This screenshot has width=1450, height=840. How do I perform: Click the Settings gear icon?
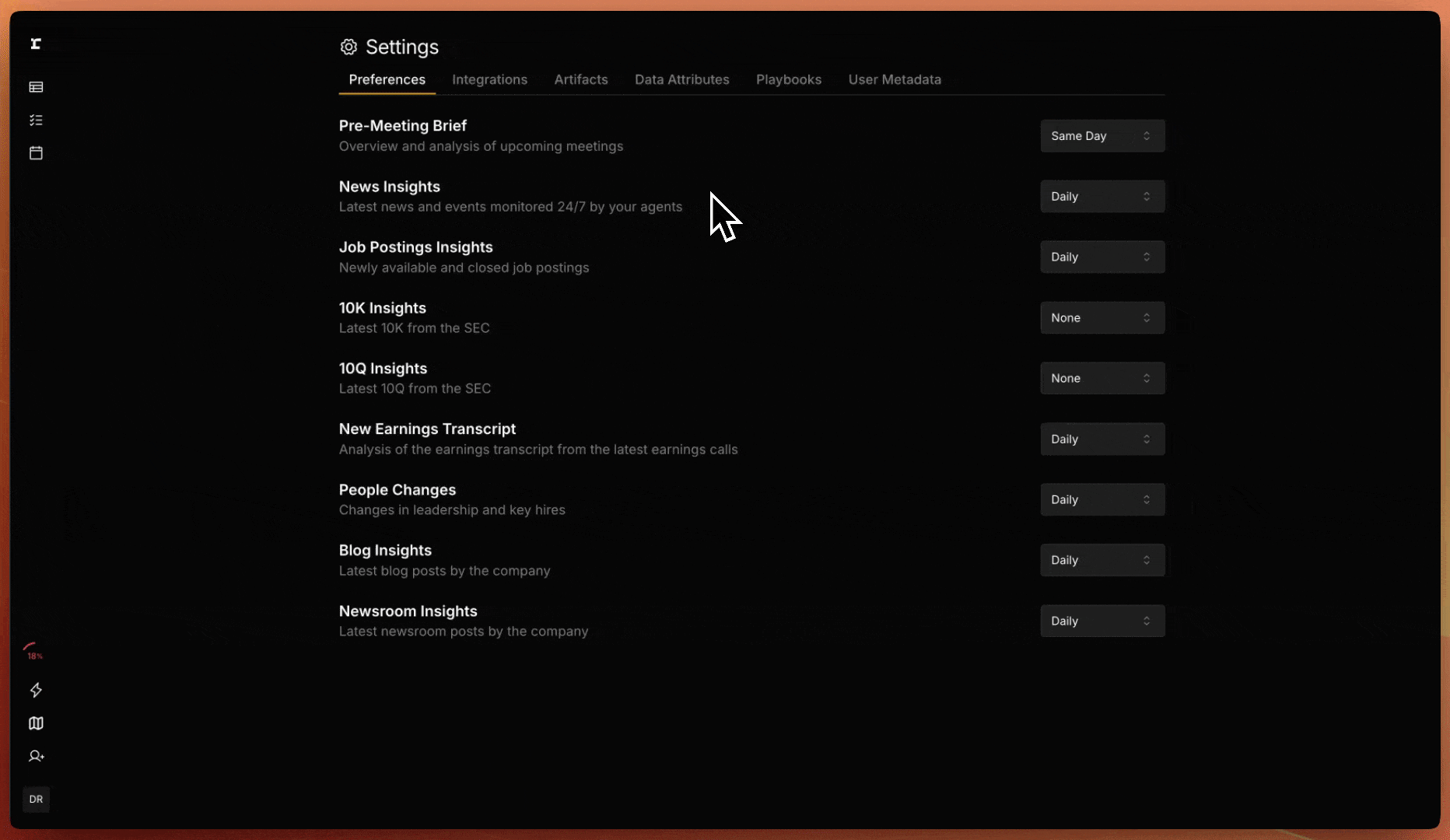click(348, 47)
